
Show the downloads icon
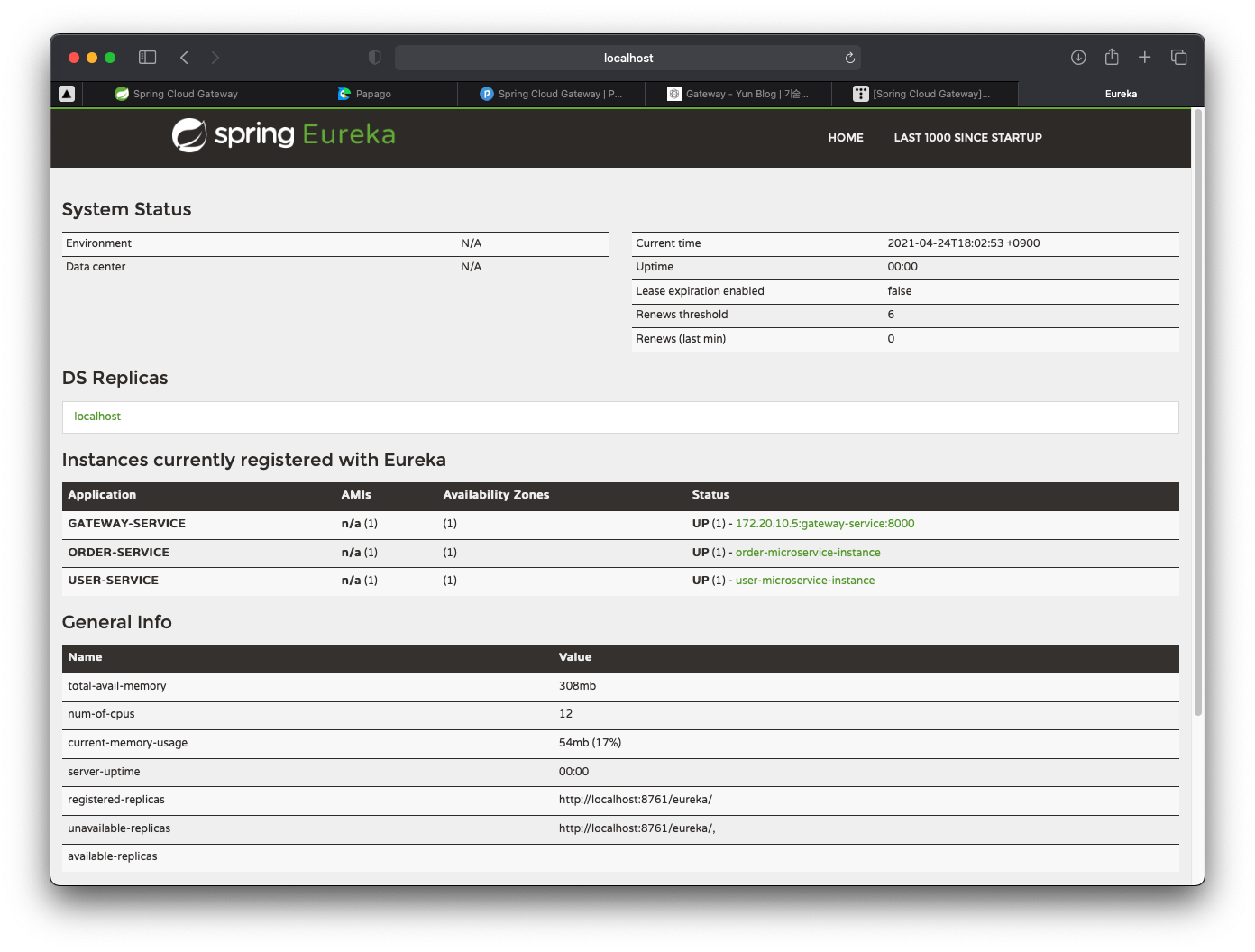pyautogui.click(x=1078, y=58)
